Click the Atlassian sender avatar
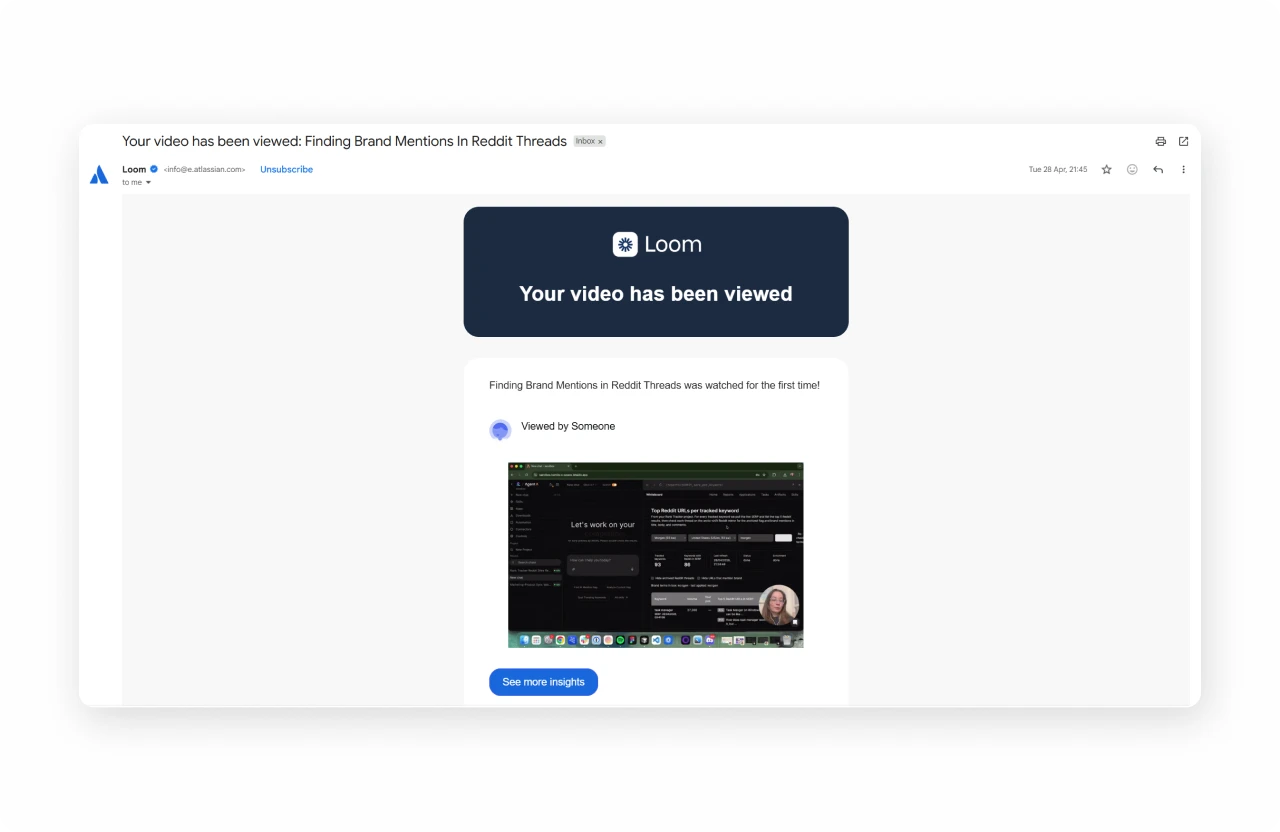 coord(99,175)
